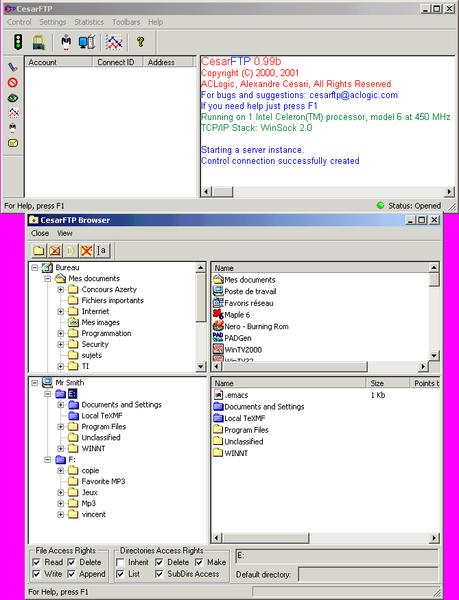Open the Statistics menu
This screenshot has height=600, width=459.
point(89,22)
